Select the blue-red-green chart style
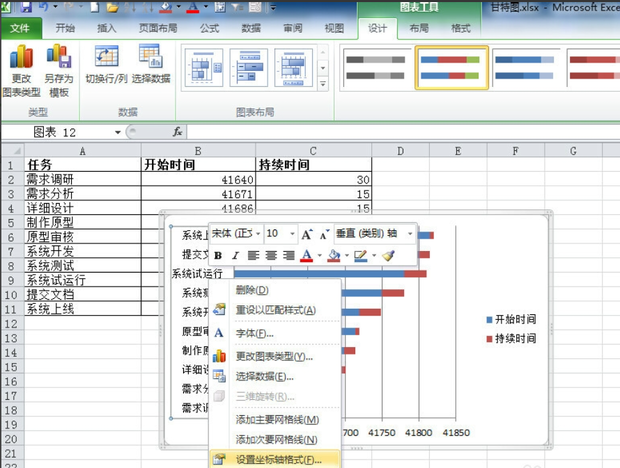 coord(451,68)
